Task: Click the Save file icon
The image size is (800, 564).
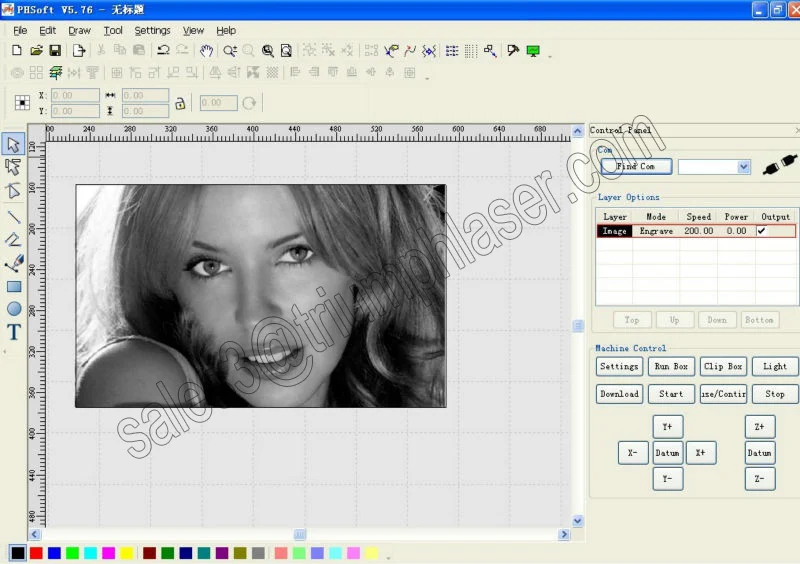Action: pyautogui.click(x=55, y=50)
